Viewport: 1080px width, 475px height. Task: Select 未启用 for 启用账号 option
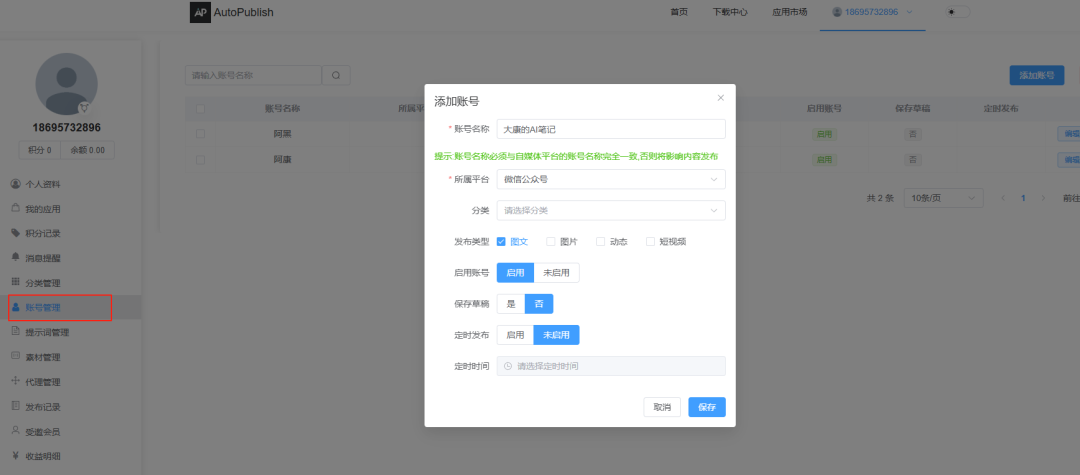557,273
